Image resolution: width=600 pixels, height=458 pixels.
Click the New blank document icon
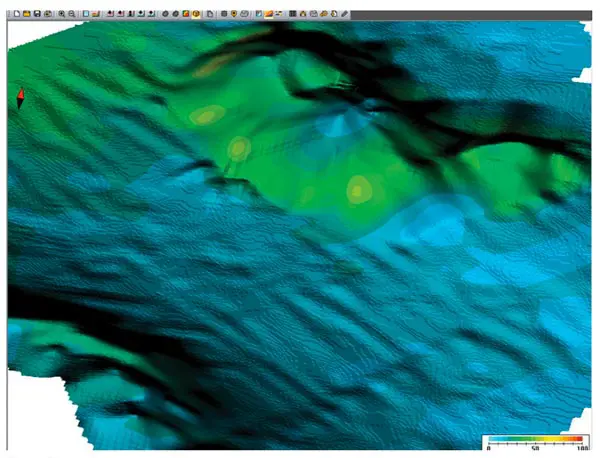pyautogui.click(x=17, y=14)
